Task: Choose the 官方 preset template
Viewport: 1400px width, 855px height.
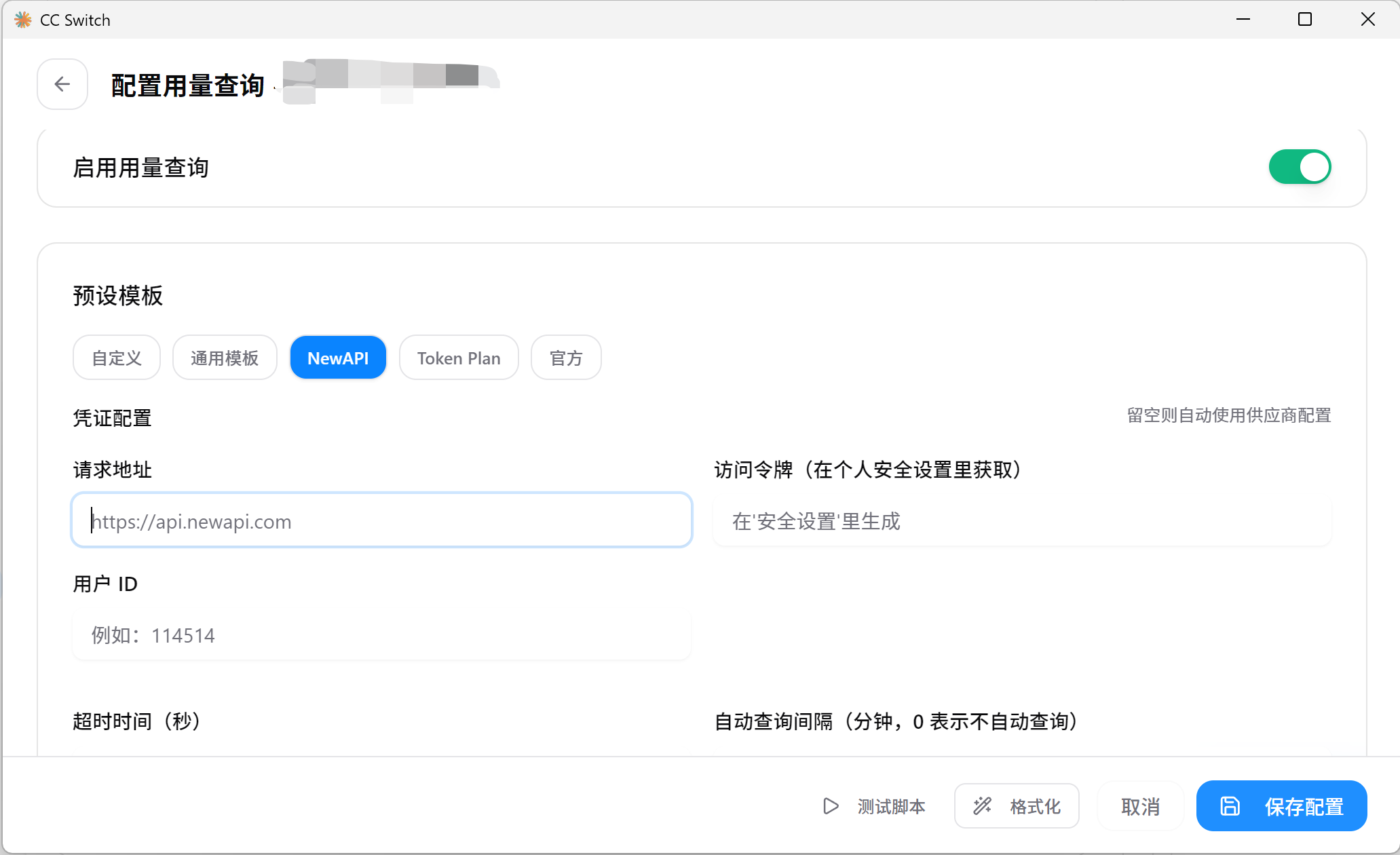Action: pyautogui.click(x=566, y=358)
